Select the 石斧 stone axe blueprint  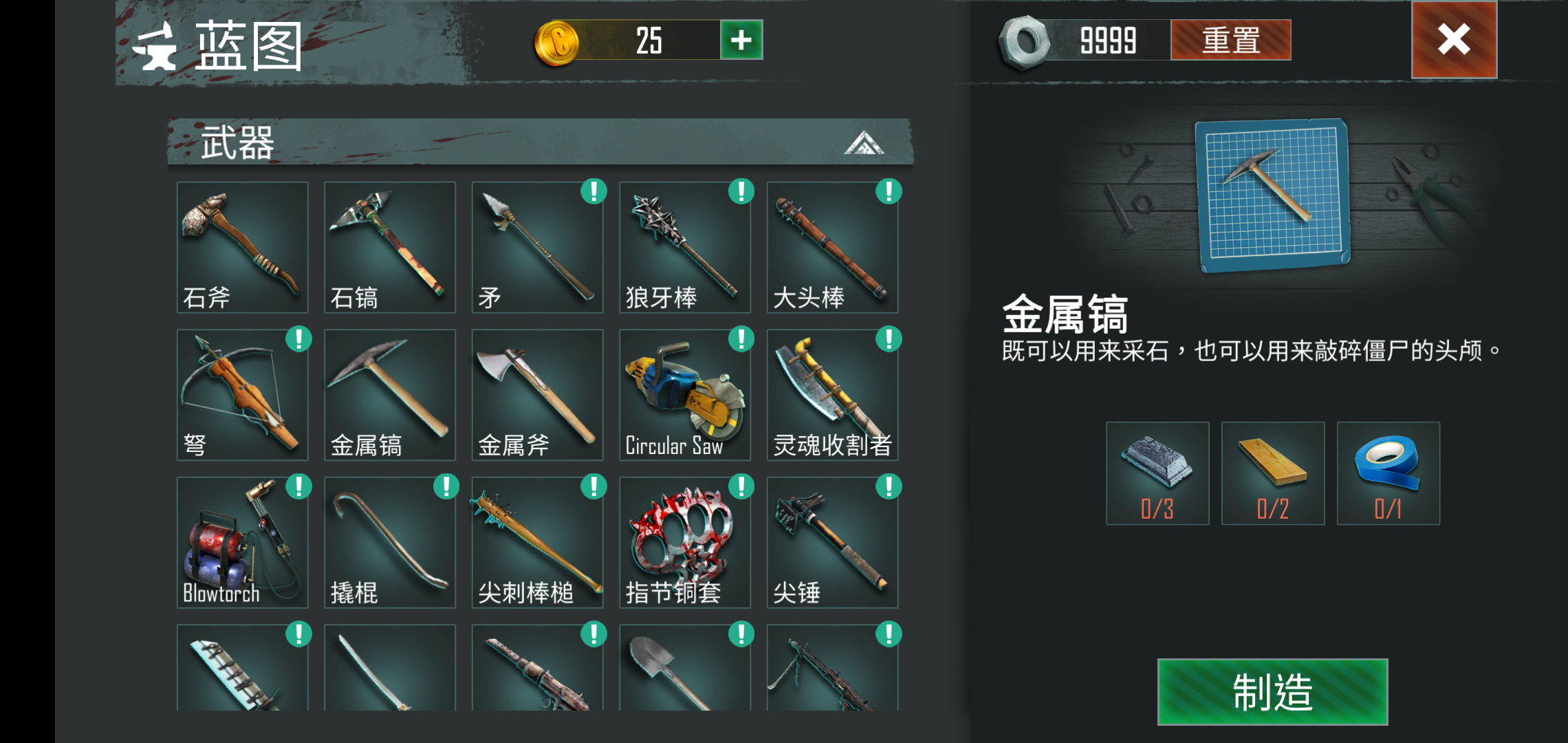[x=242, y=248]
